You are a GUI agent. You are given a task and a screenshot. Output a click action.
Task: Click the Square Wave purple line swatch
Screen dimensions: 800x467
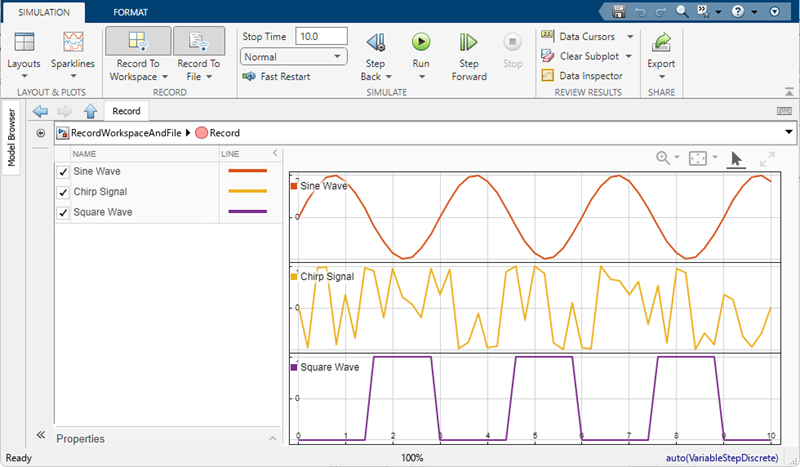pos(247,211)
